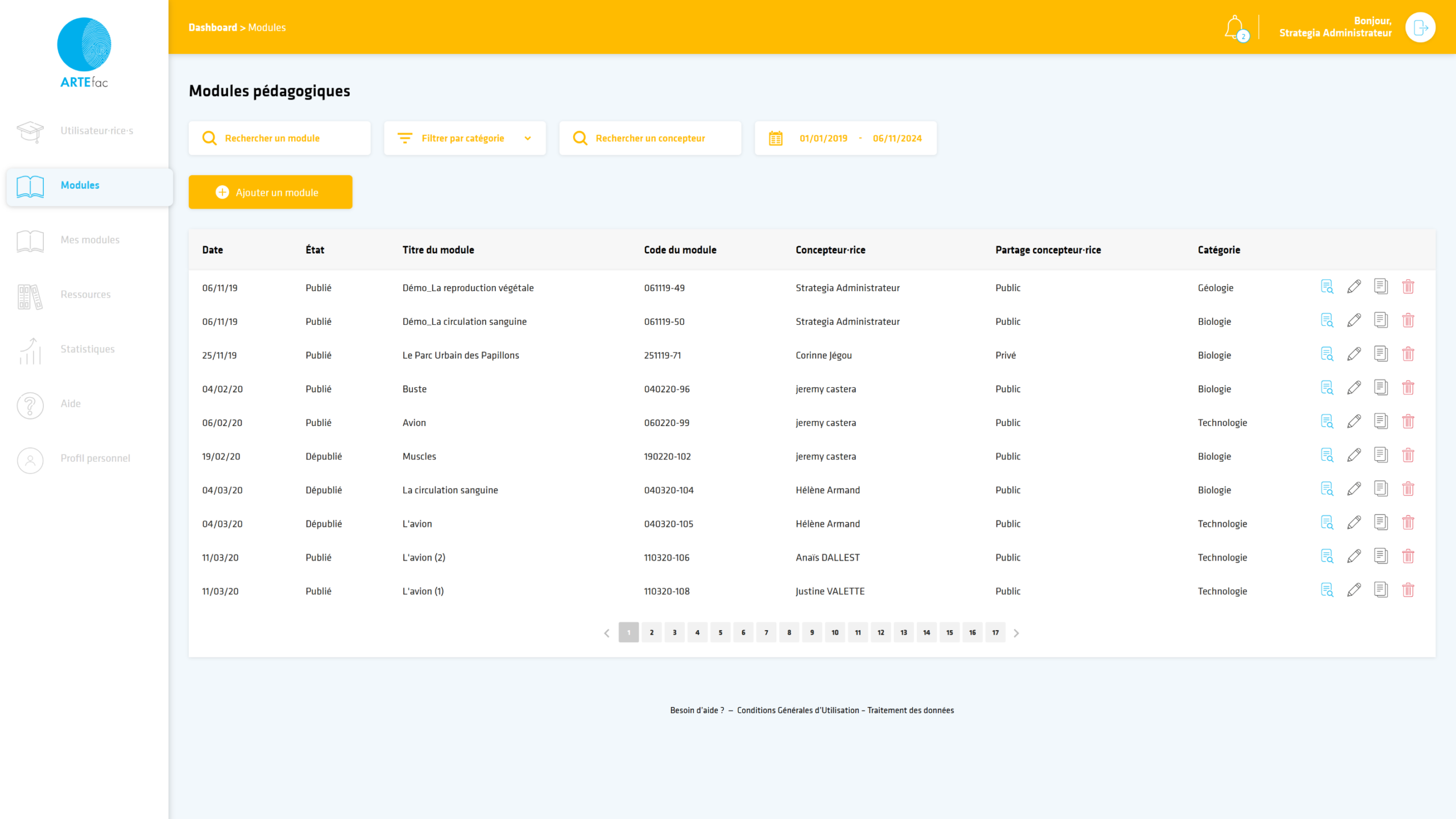Image resolution: width=1456 pixels, height=819 pixels.
Task: Duplicate the Avion module
Action: [1381, 421]
